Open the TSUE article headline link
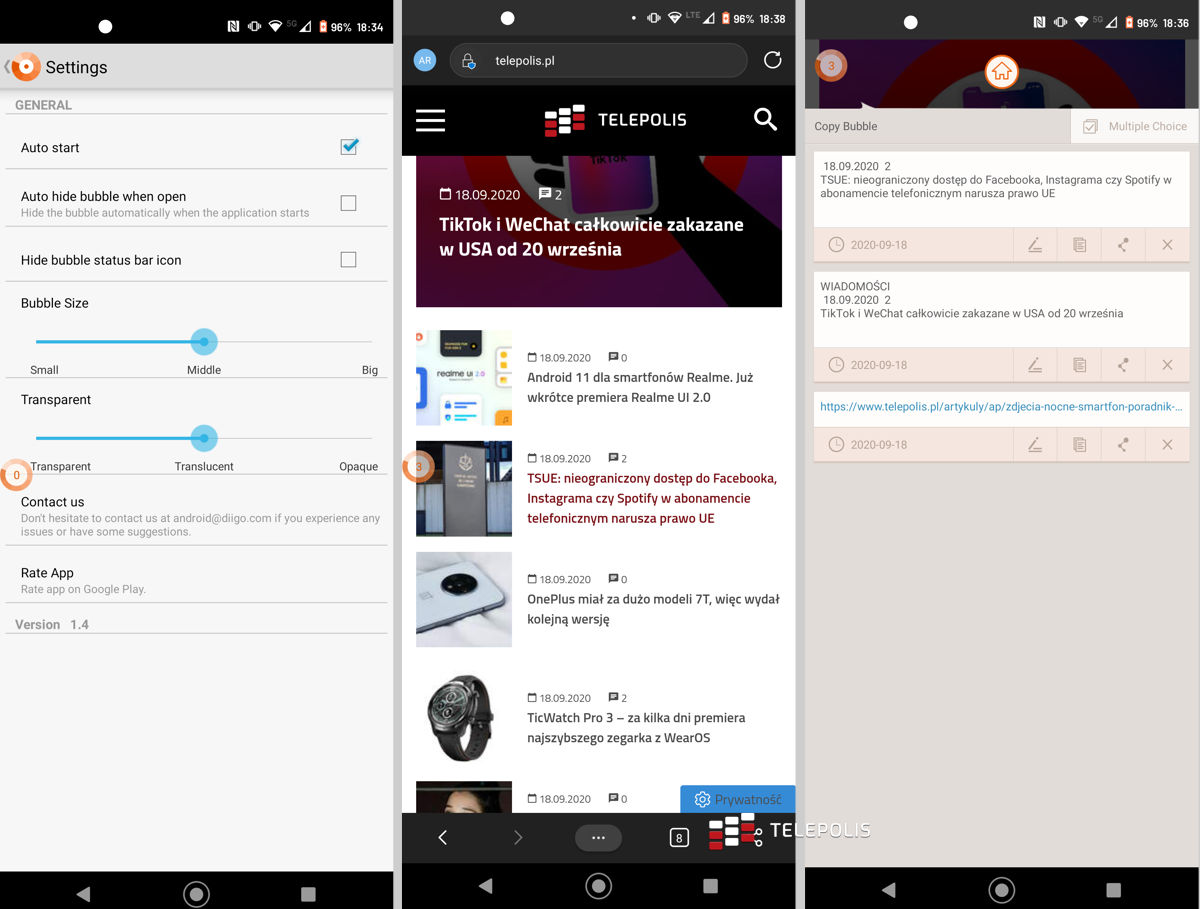 coord(651,498)
